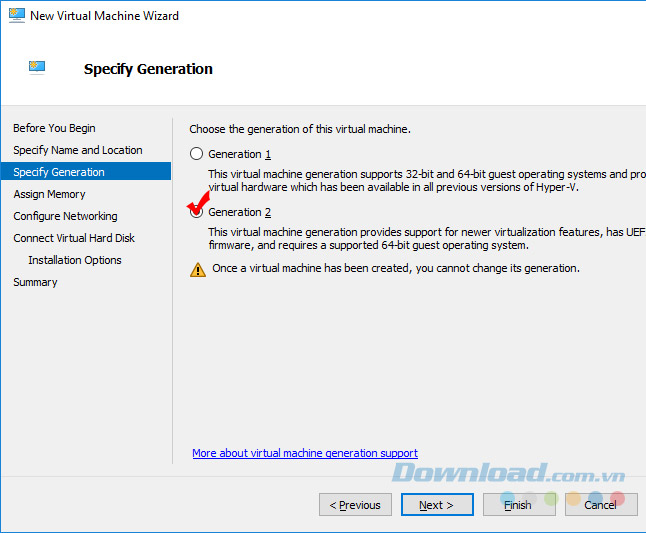The image size is (646, 533).
Task: Click the Next button
Action: [x=437, y=505]
